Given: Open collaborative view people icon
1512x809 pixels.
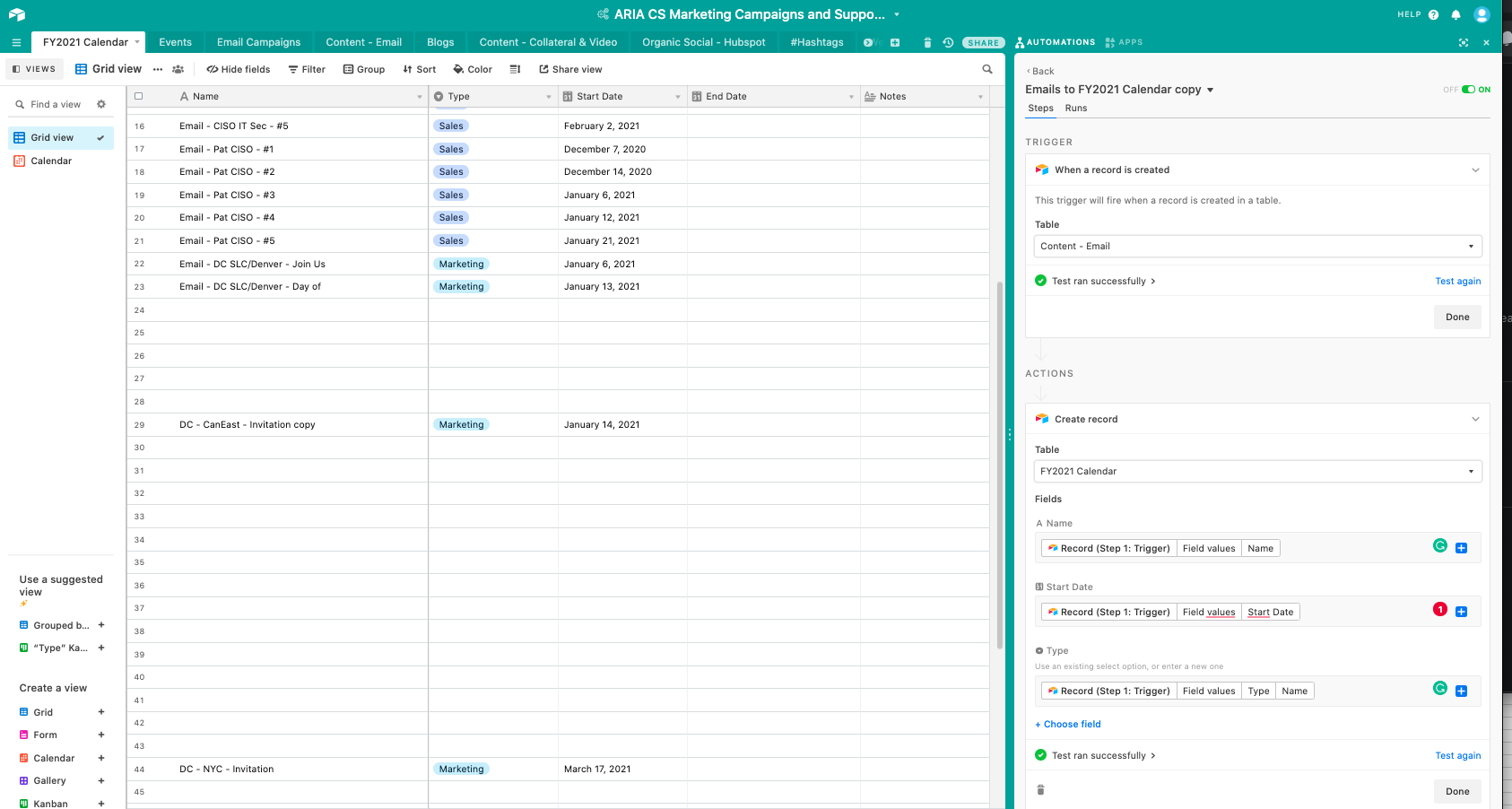Looking at the screenshot, I should pos(178,69).
